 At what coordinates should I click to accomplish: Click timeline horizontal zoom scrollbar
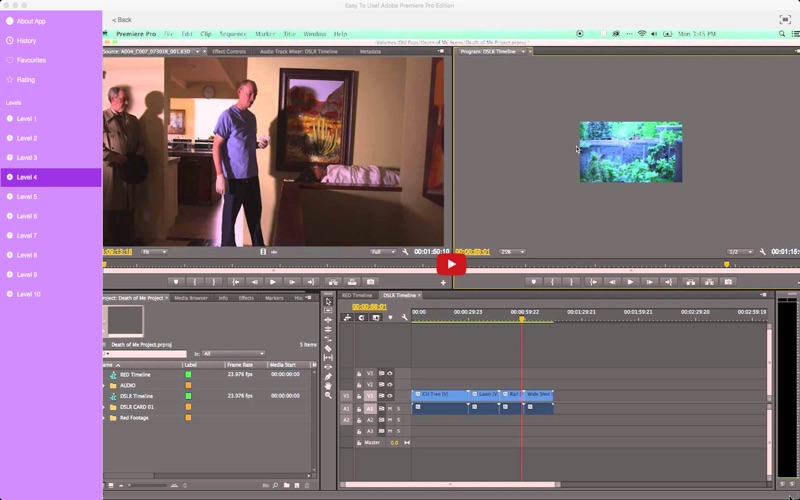[450, 485]
